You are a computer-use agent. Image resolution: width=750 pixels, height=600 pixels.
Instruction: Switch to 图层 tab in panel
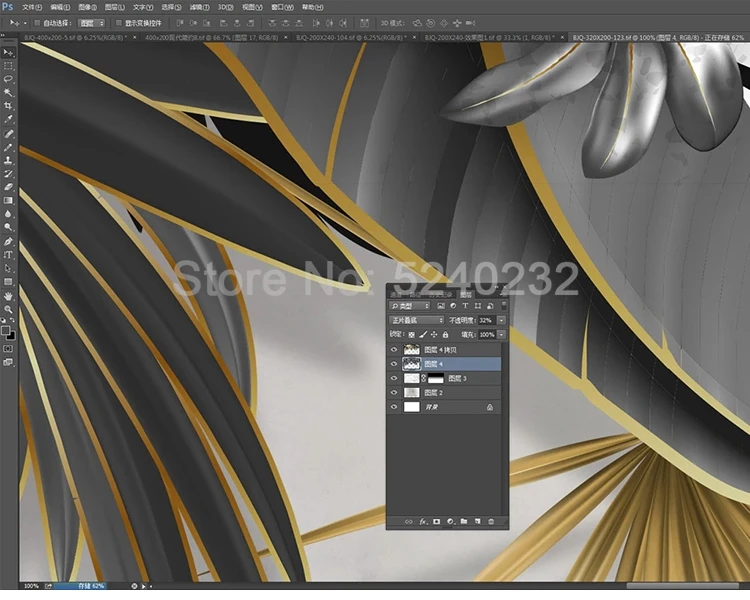coord(465,294)
